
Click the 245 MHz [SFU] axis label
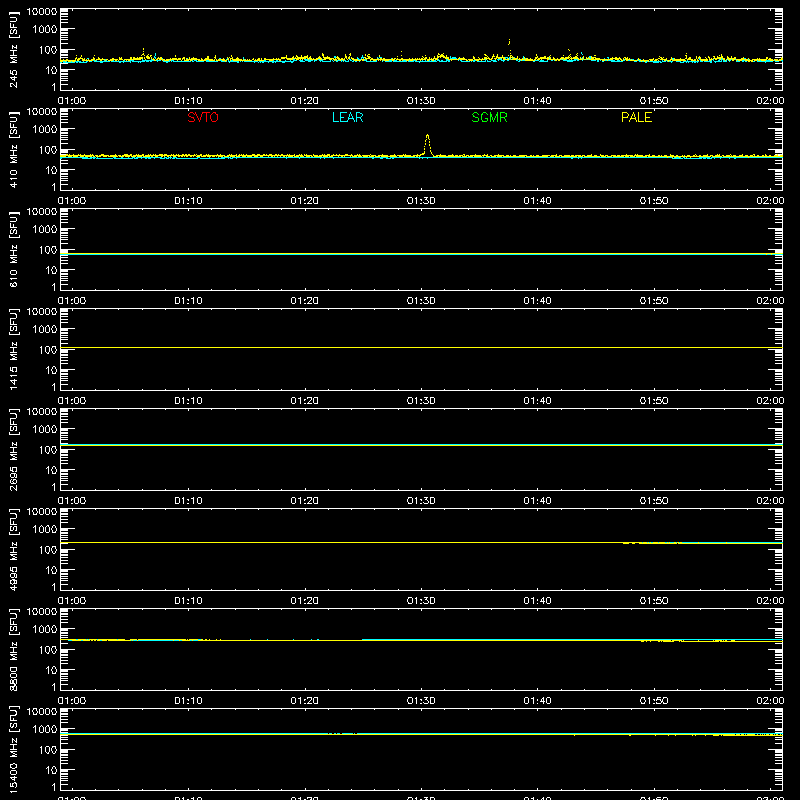[13, 49]
